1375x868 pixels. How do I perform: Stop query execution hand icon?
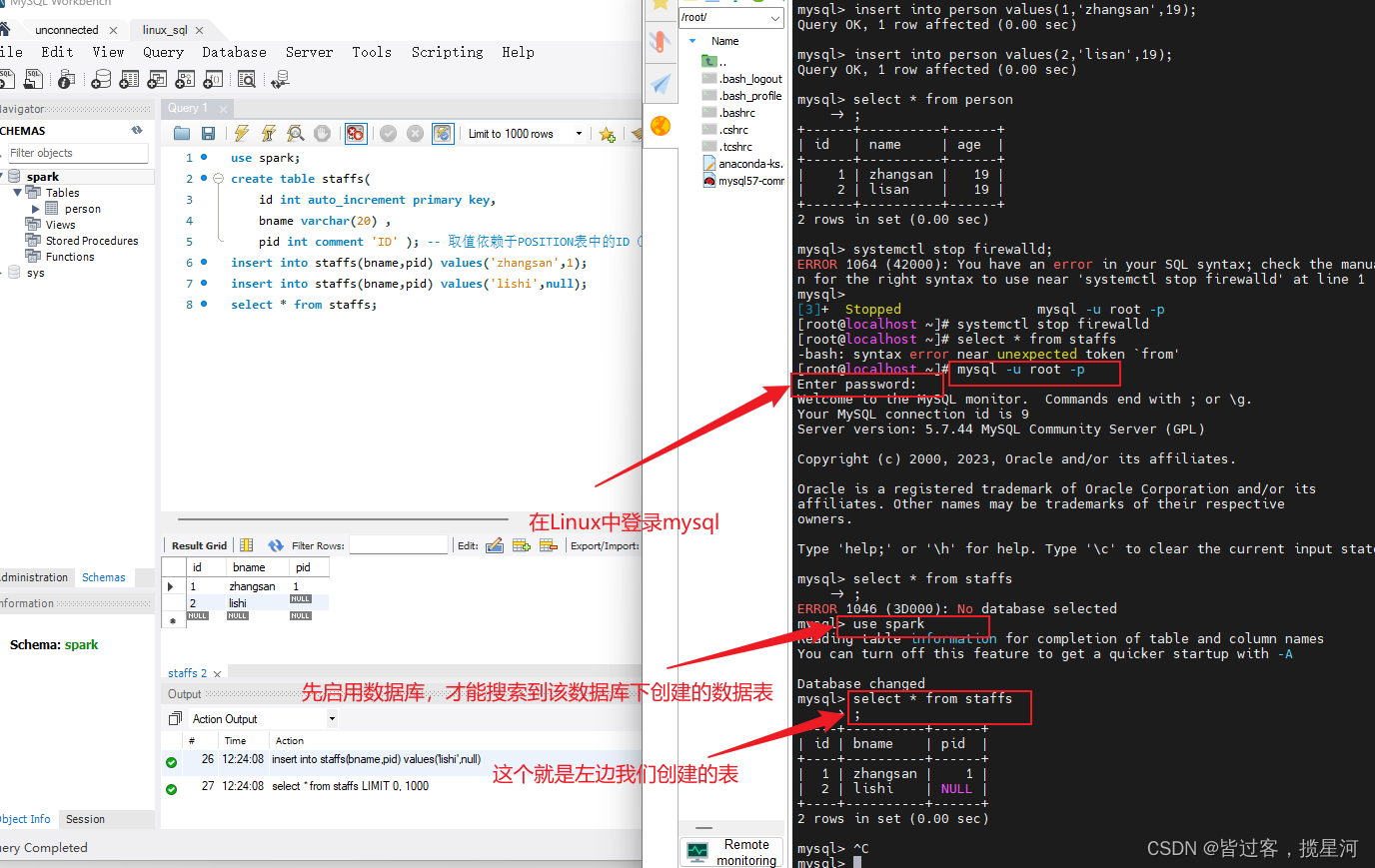point(322,133)
